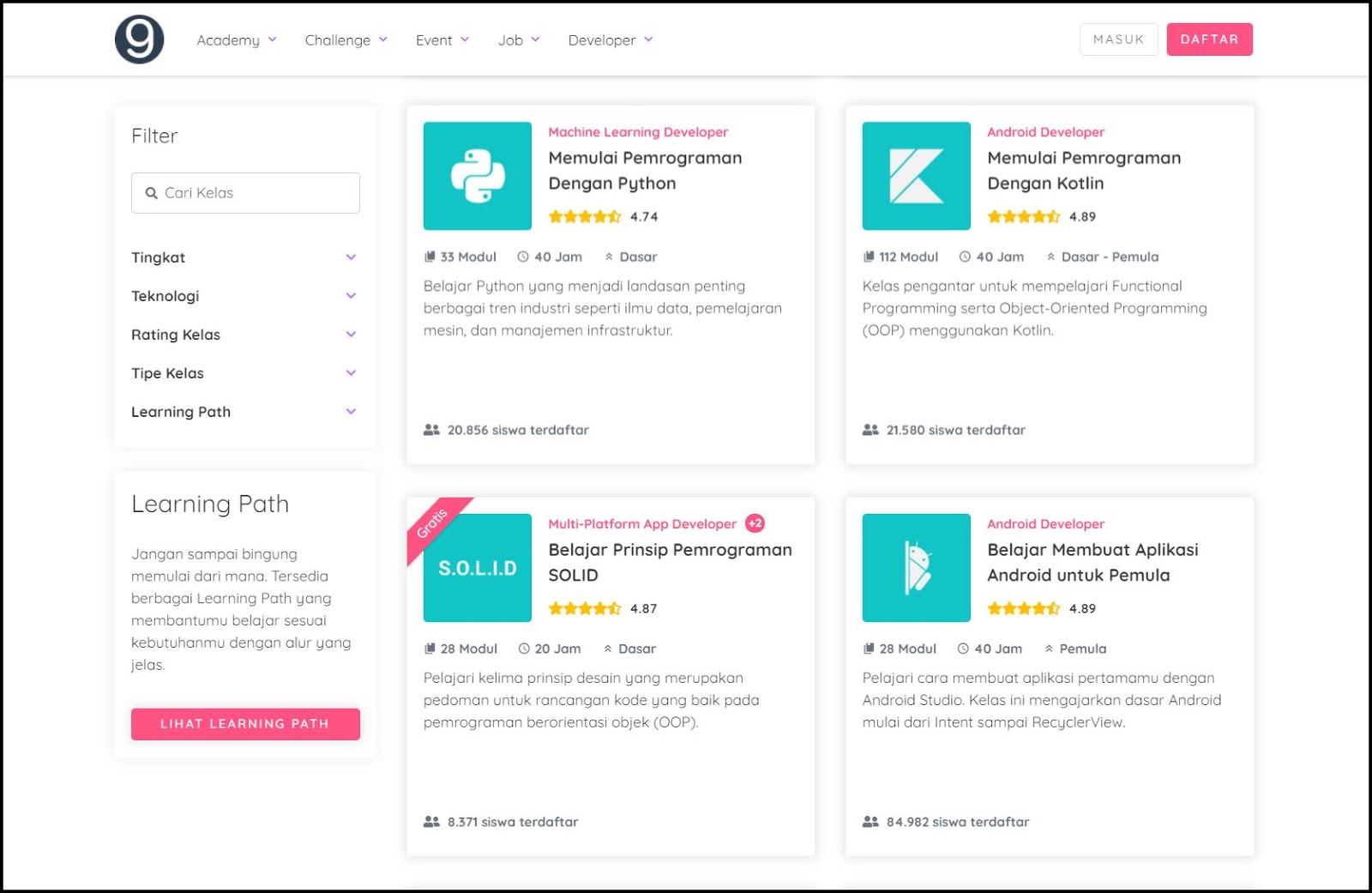Open the Memulai Pemrograman Dengan Python course

[645, 170]
